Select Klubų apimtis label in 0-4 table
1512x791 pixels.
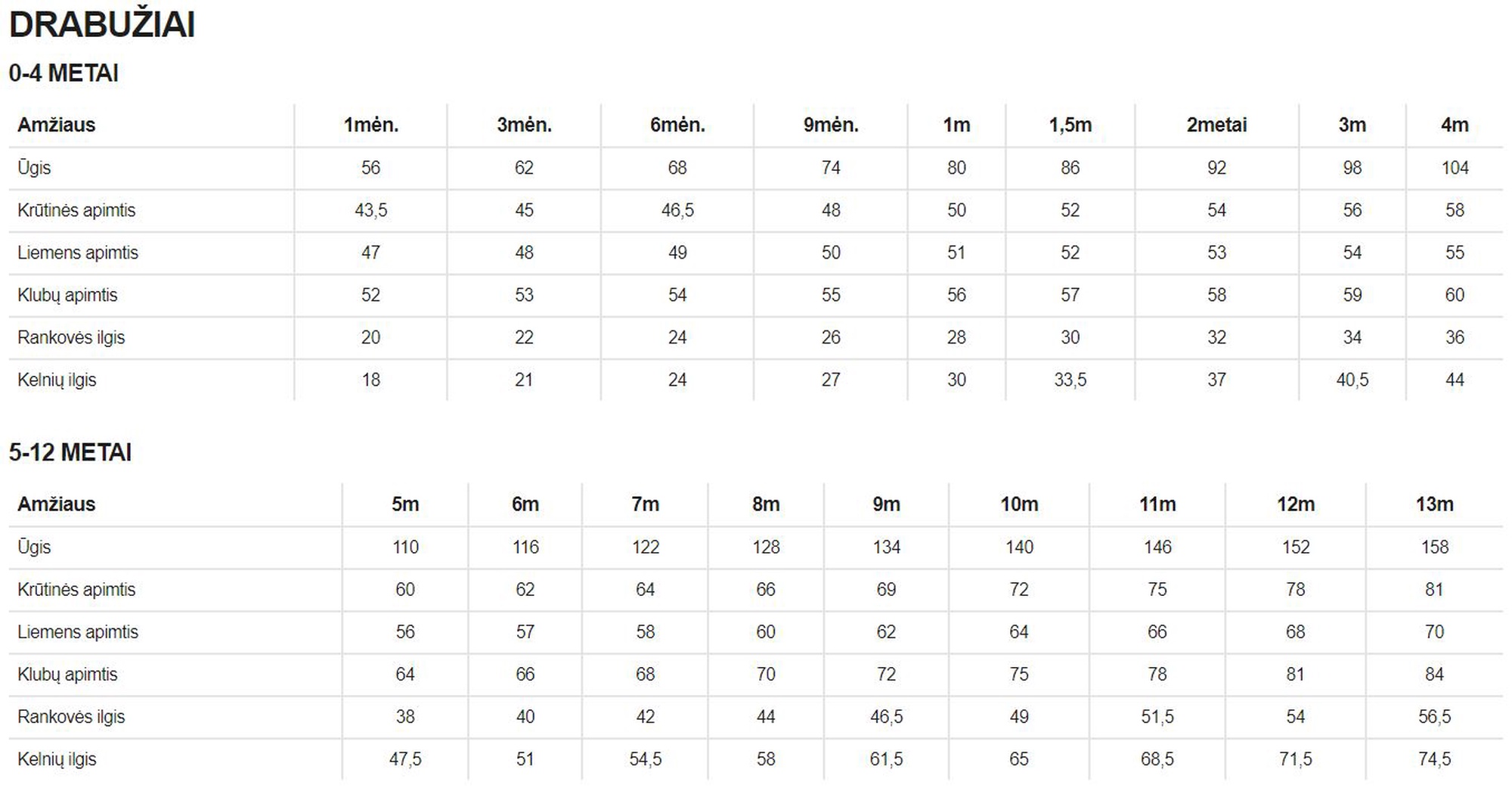67,295
